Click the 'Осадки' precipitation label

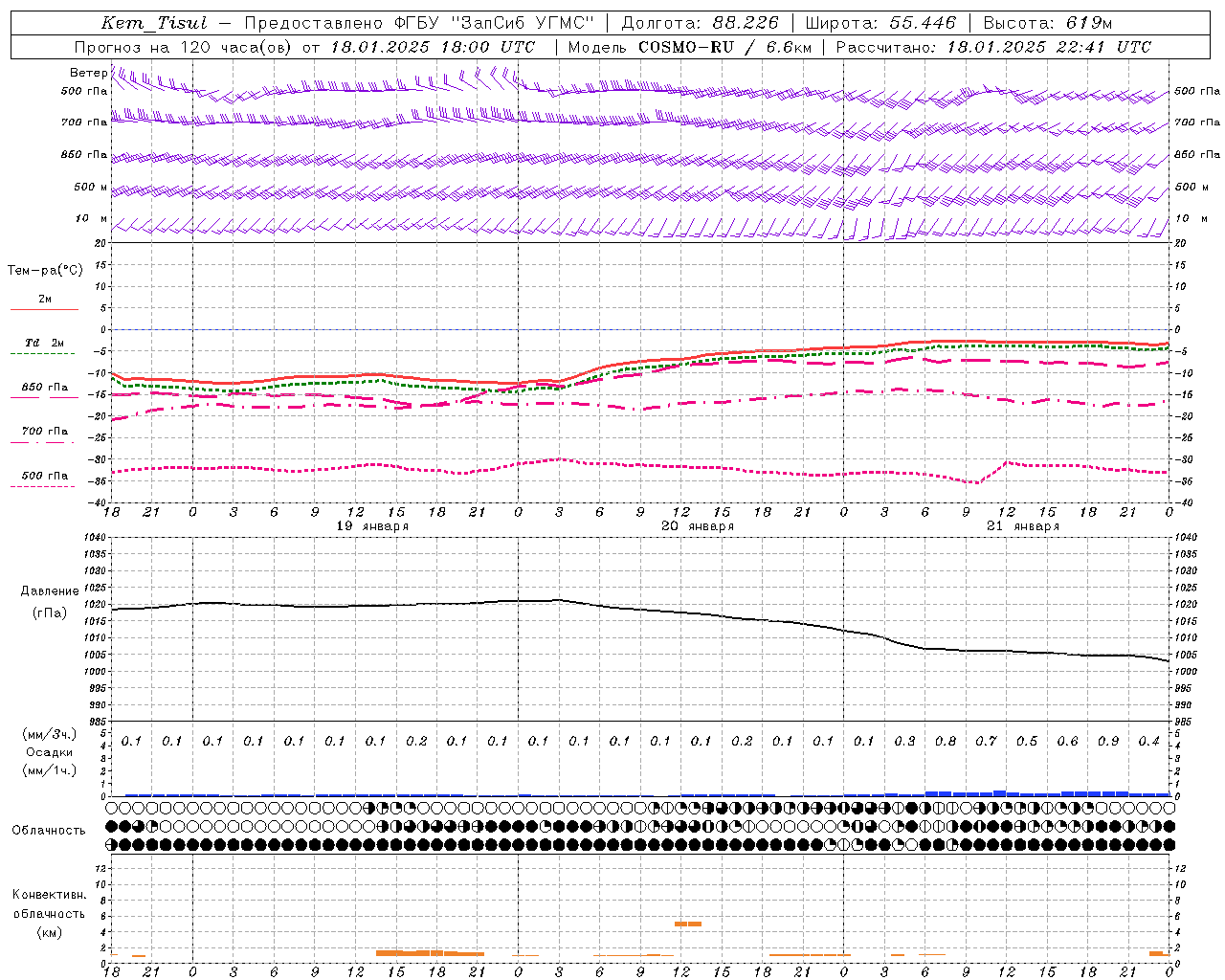tap(50, 752)
